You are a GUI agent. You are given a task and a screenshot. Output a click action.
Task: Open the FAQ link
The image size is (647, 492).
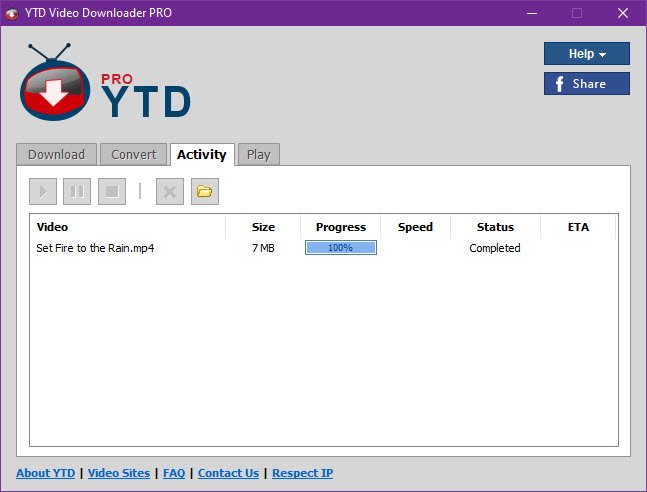click(174, 473)
